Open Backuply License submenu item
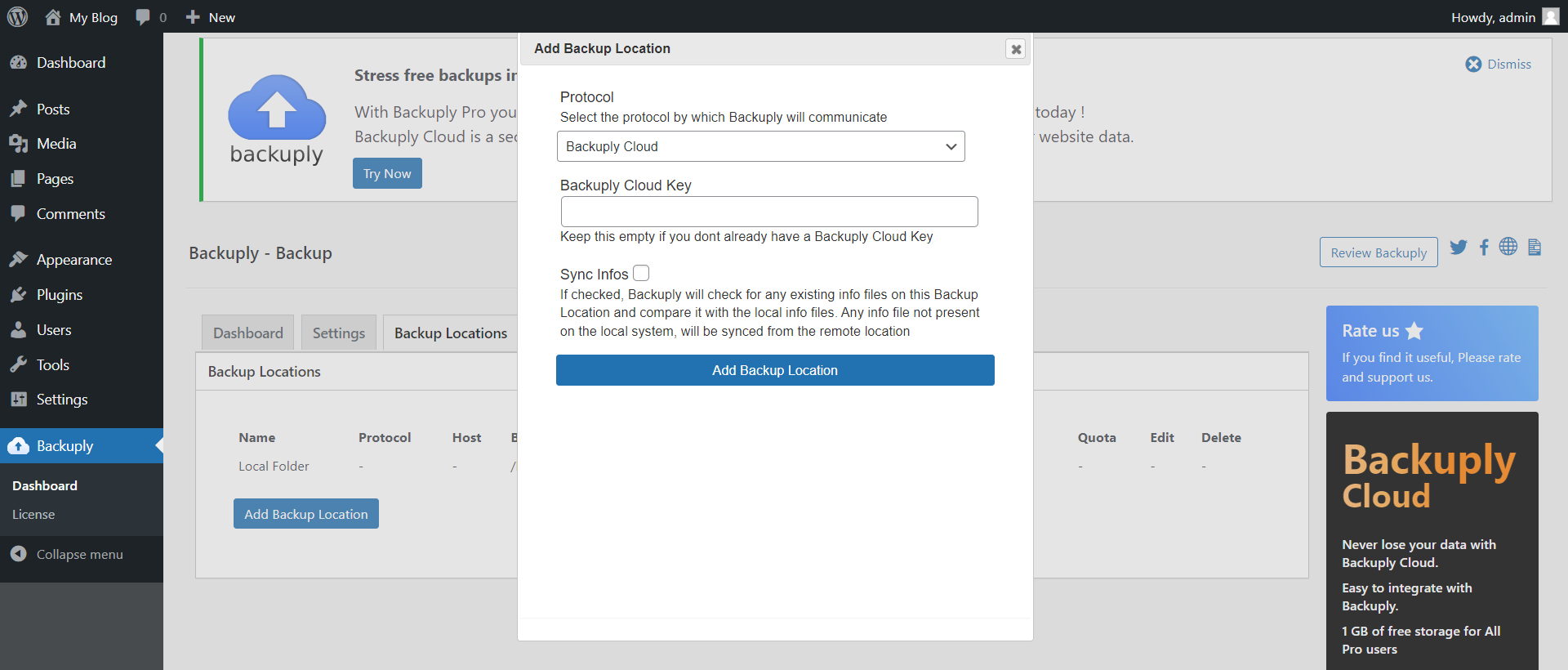 pos(33,514)
